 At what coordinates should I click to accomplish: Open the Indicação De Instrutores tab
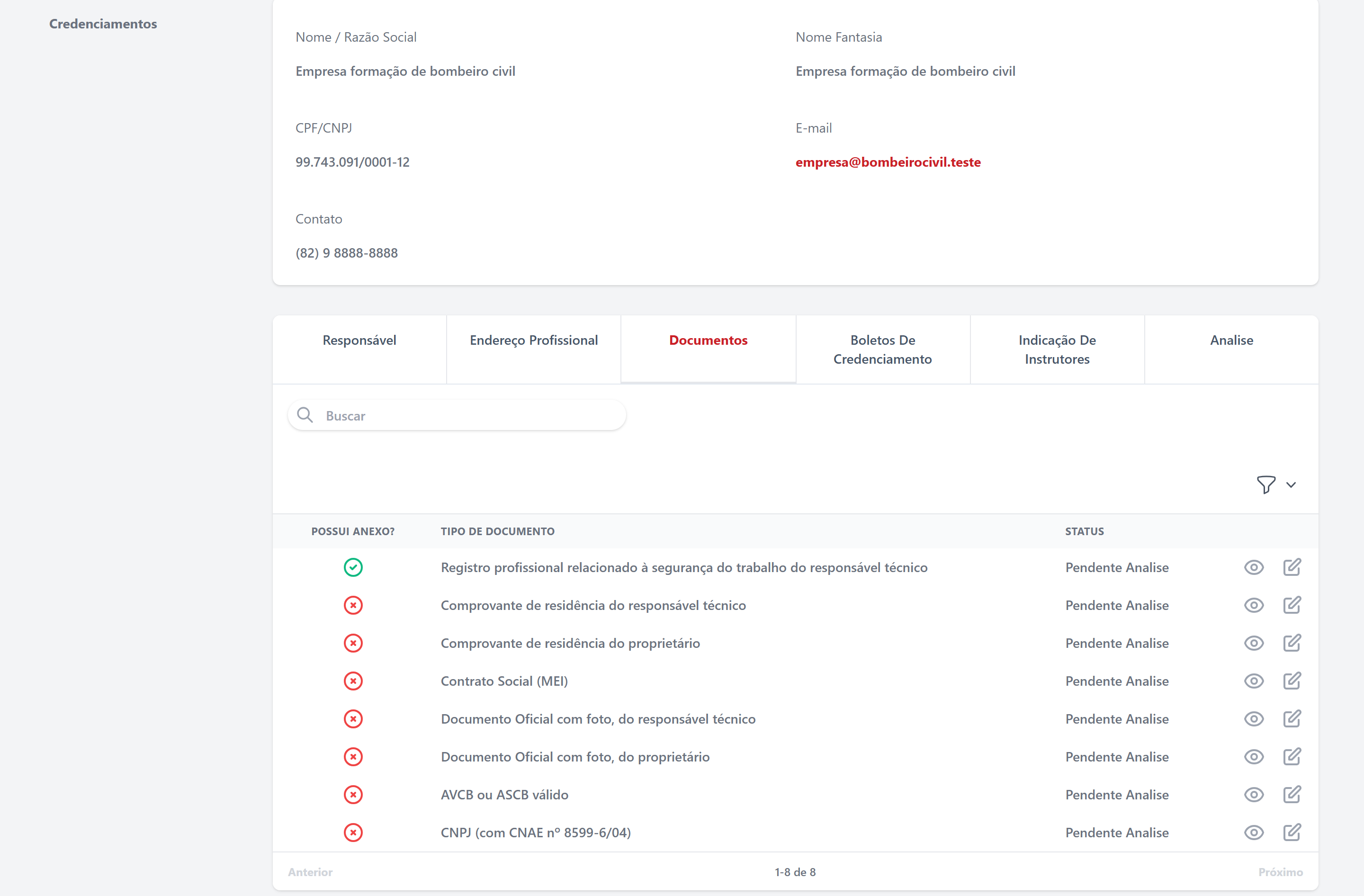click(1057, 349)
